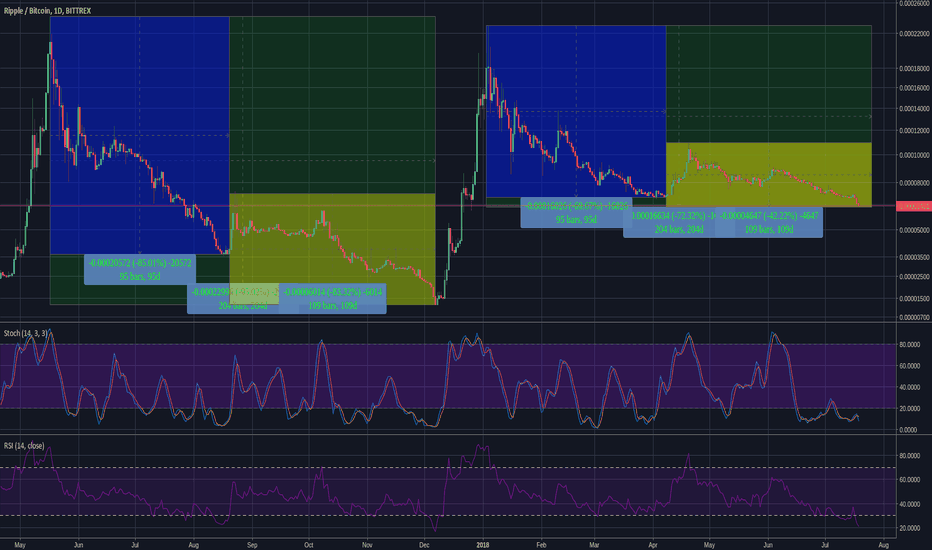This screenshot has width=932, height=550.
Task: Click the 80.0000 level in RSI pane
Action: coord(910,456)
